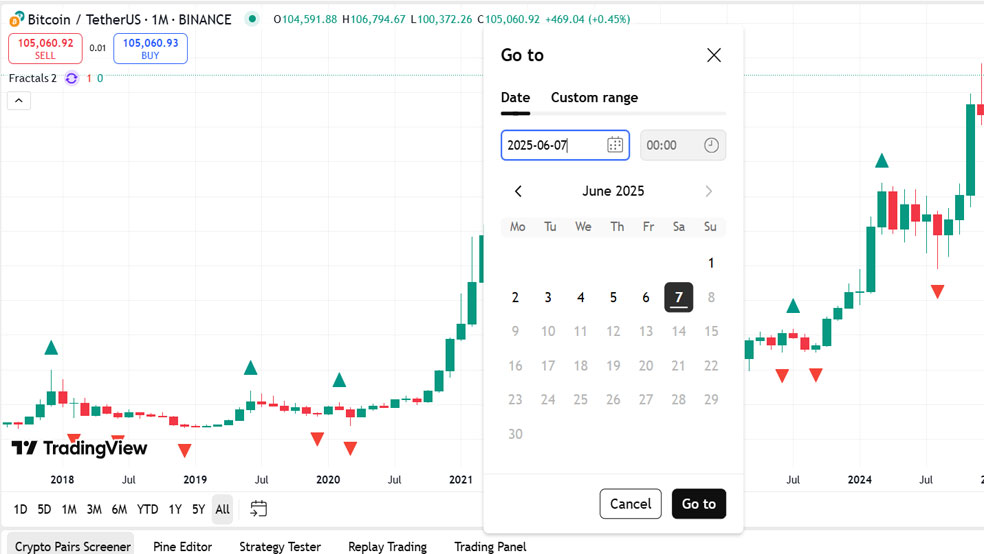Set chart range to 1Y
Screen dimensions: 984x554
[175, 509]
